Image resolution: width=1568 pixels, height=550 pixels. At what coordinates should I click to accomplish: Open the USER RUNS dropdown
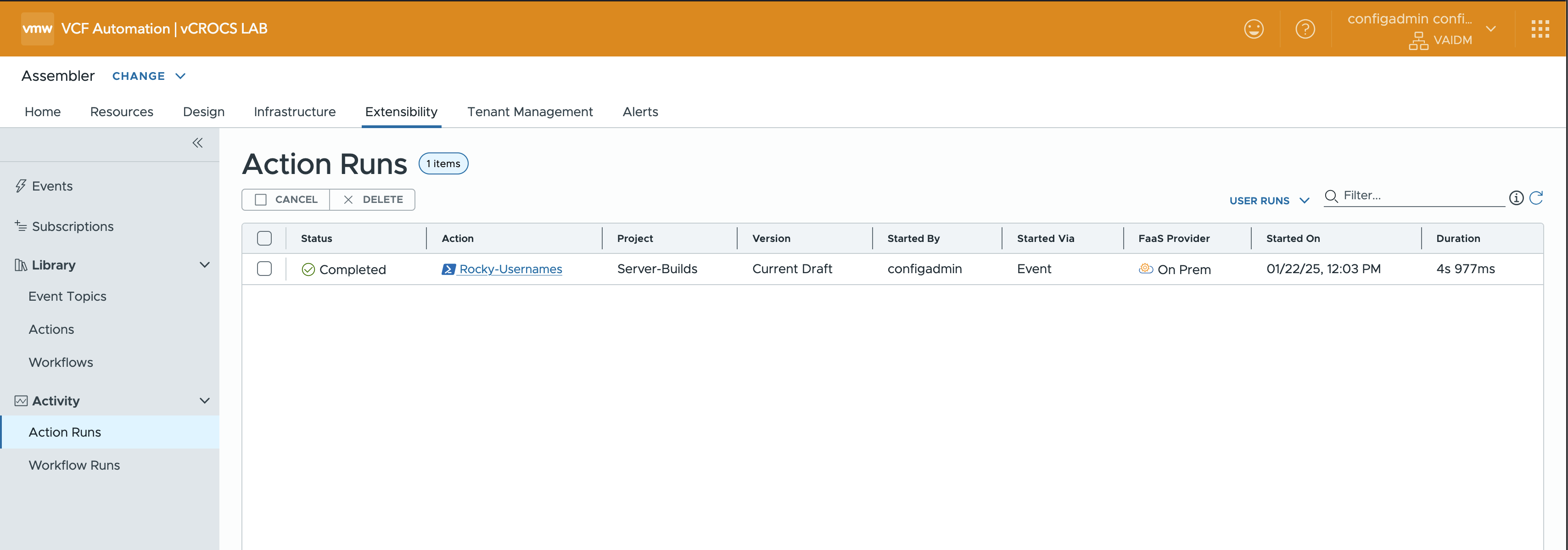click(x=1269, y=200)
